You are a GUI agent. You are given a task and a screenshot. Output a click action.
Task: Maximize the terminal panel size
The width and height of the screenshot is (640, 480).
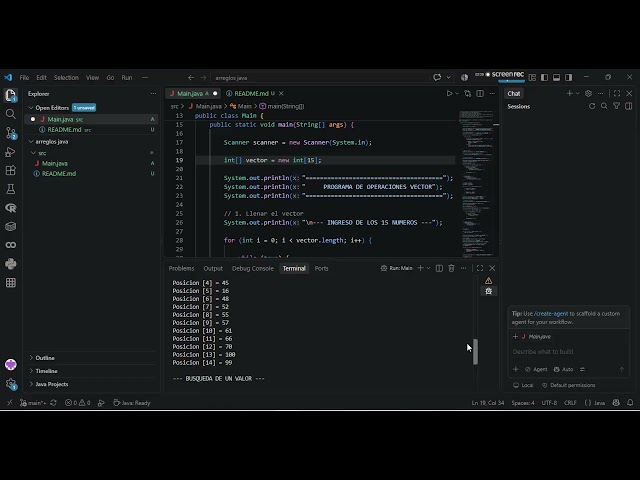tap(480, 268)
